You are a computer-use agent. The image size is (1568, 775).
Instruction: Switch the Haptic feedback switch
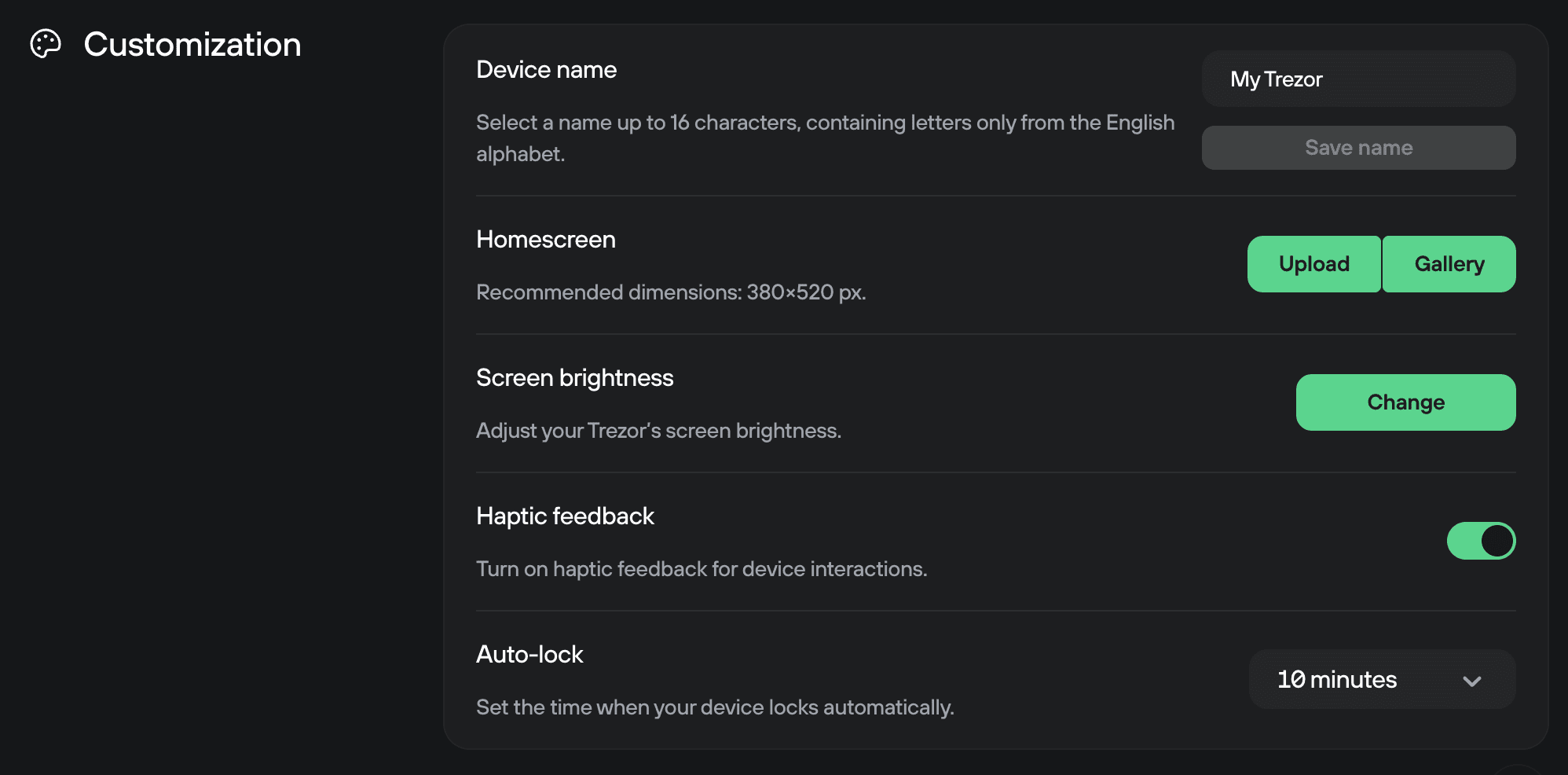tap(1481, 540)
